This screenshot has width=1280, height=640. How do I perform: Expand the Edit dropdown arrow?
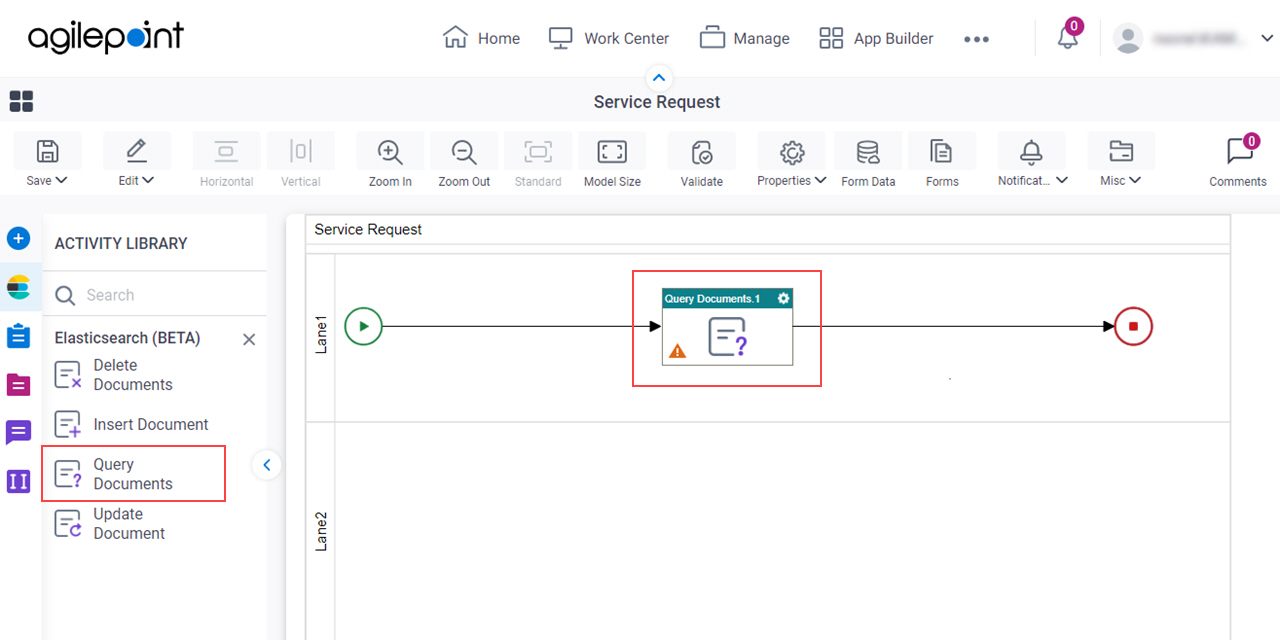pyautogui.click(x=149, y=181)
